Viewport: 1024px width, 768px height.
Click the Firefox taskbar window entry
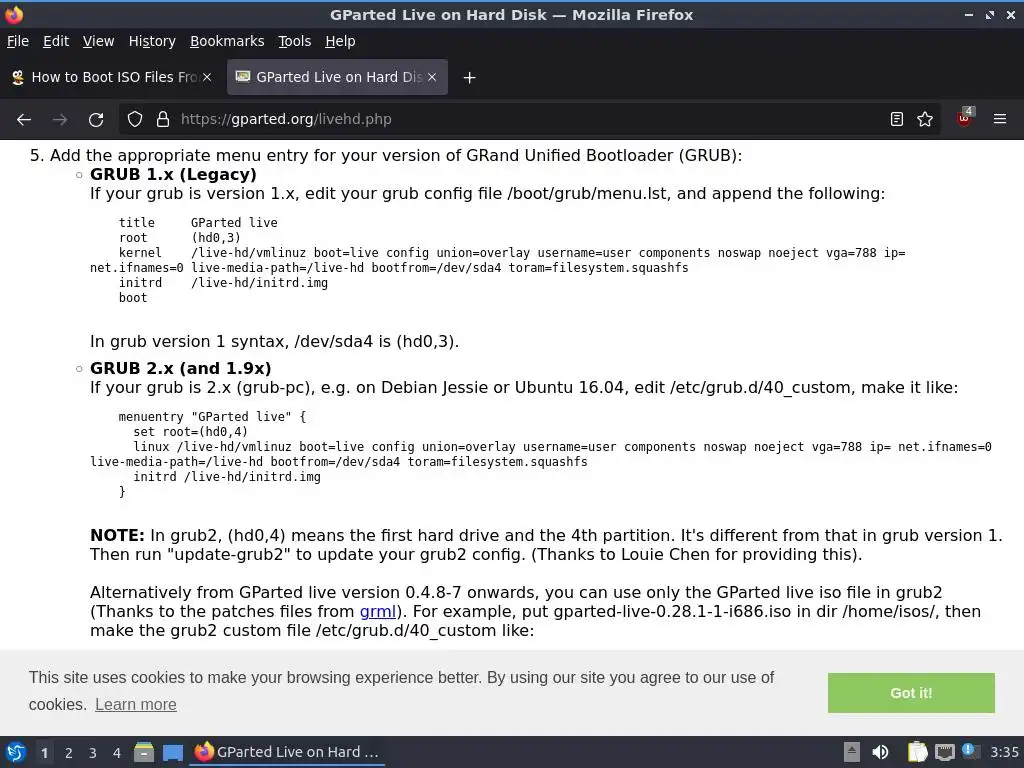[x=287, y=752]
